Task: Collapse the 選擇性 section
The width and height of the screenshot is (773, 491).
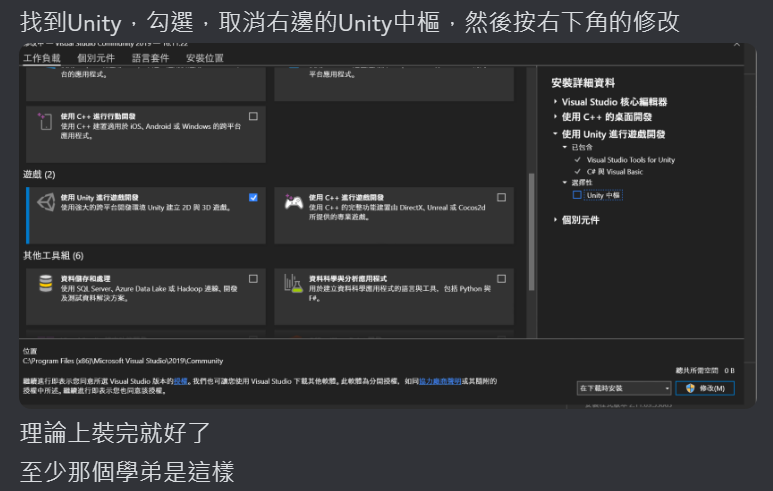Action: 565,182
